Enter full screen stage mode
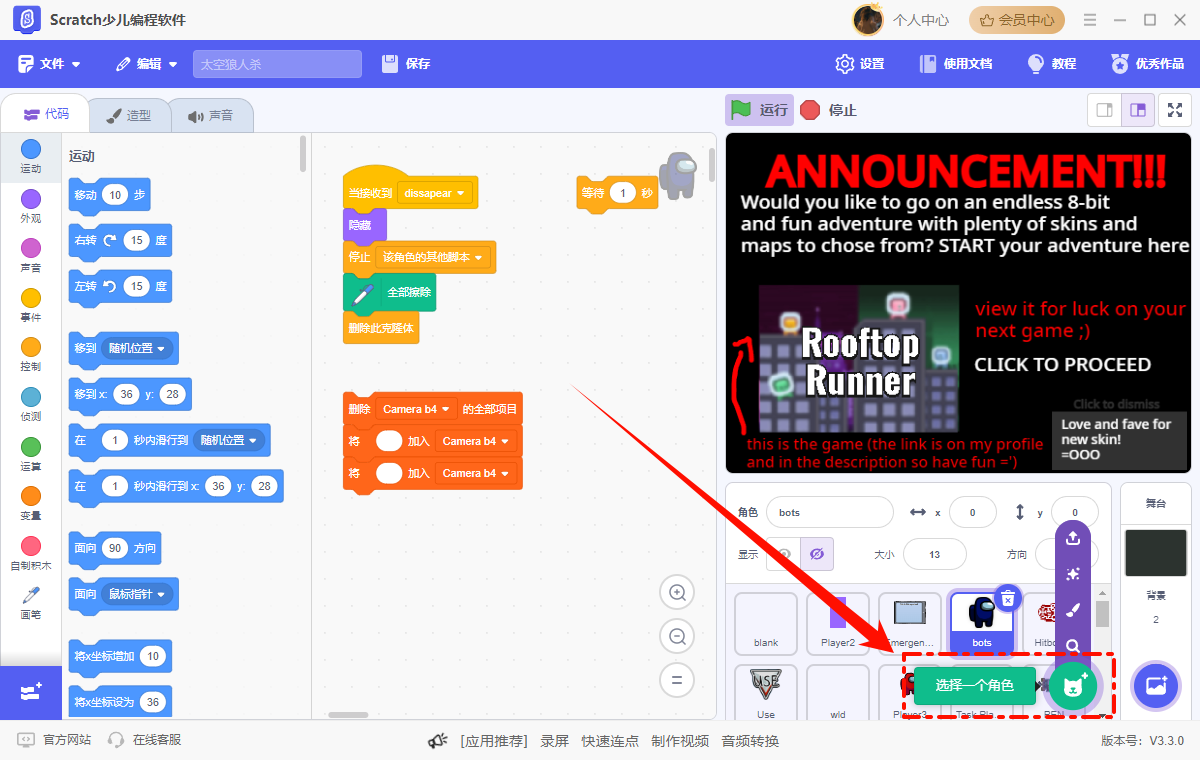Viewport: 1200px width, 760px height. (1175, 110)
